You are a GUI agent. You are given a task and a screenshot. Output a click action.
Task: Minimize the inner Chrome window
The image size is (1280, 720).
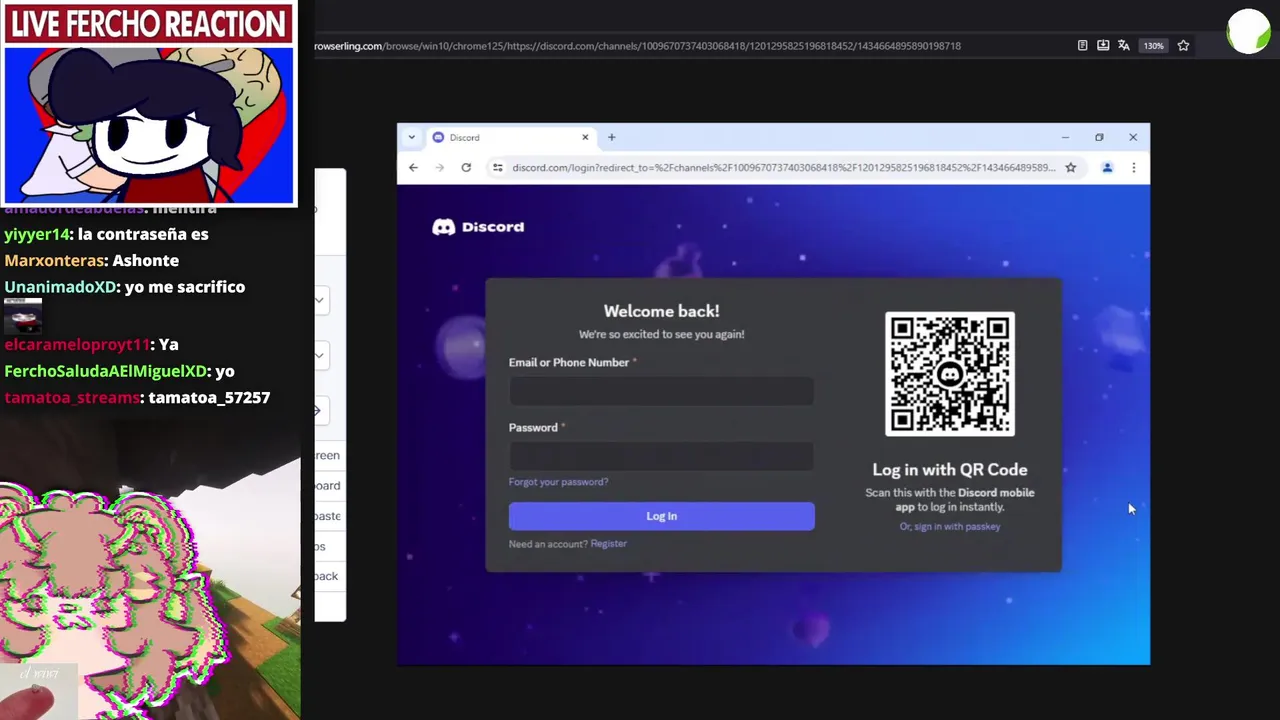[x=1065, y=137]
